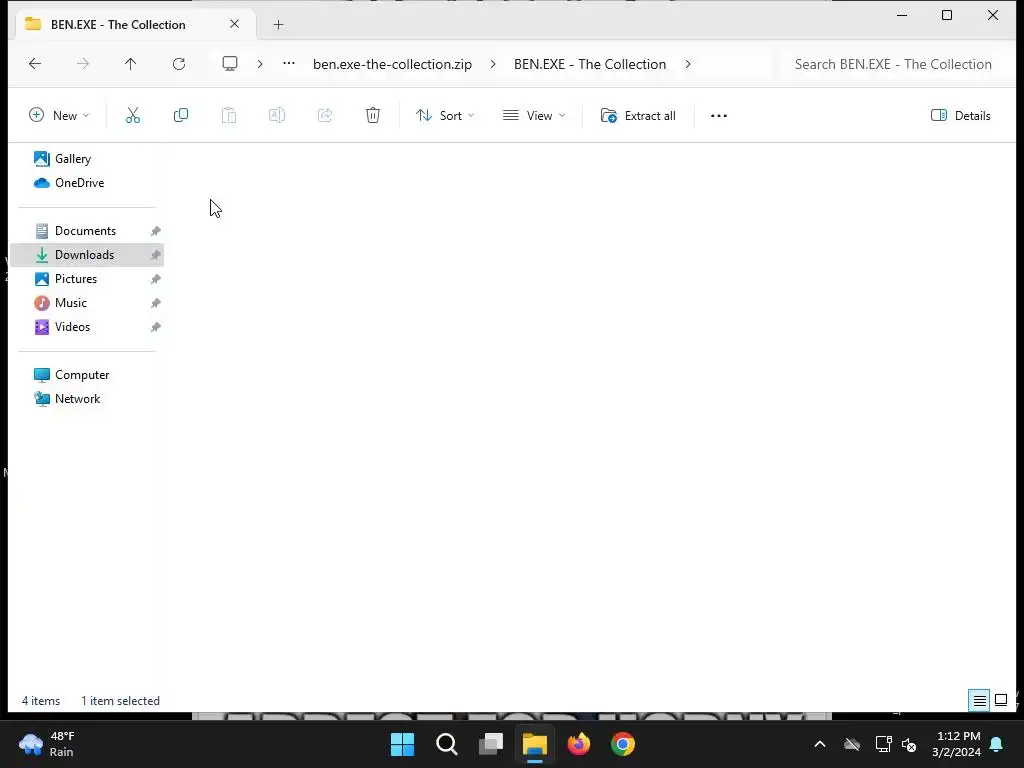The width and height of the screenshot is (1024, 768).
Task: Minimize the File Explorer window
Action: point(903,15)
